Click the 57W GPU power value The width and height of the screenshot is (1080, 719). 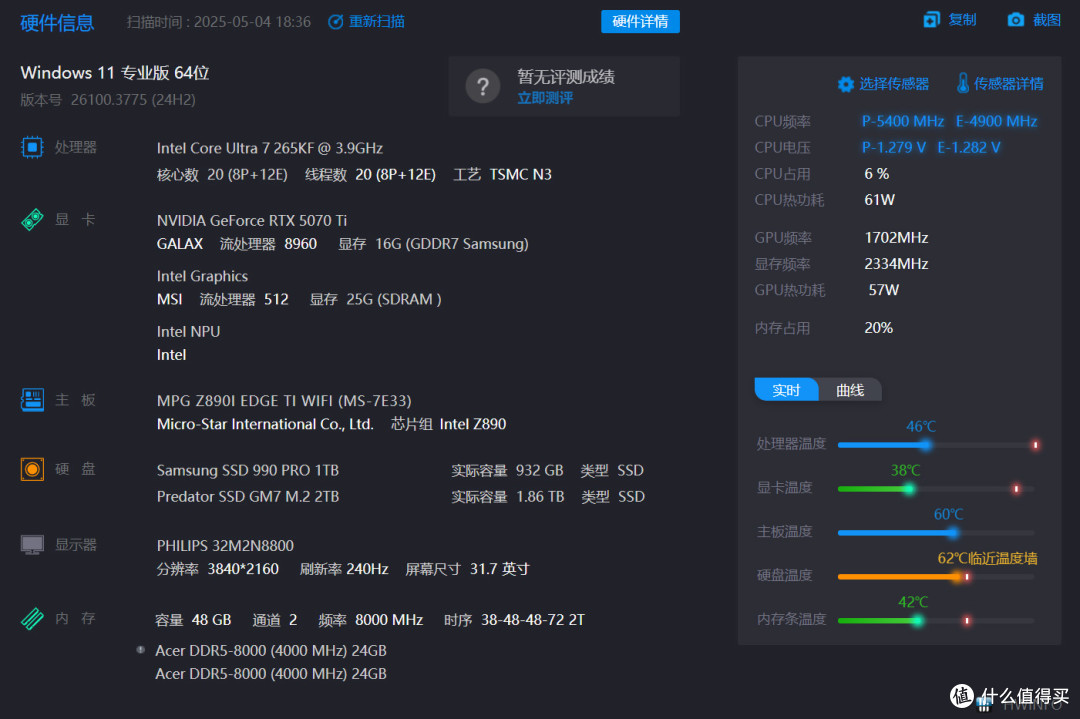pyautogui.click(x=883, y=290)
